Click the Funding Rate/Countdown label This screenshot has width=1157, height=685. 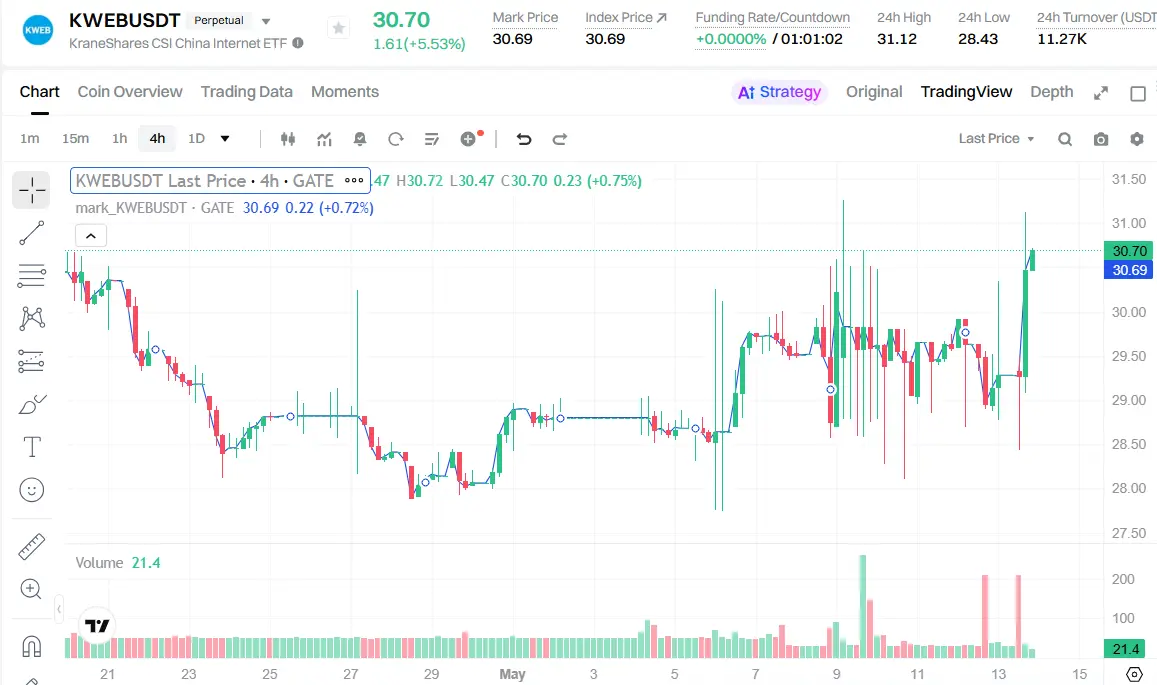pyautogui.click(x=772, y=18)
